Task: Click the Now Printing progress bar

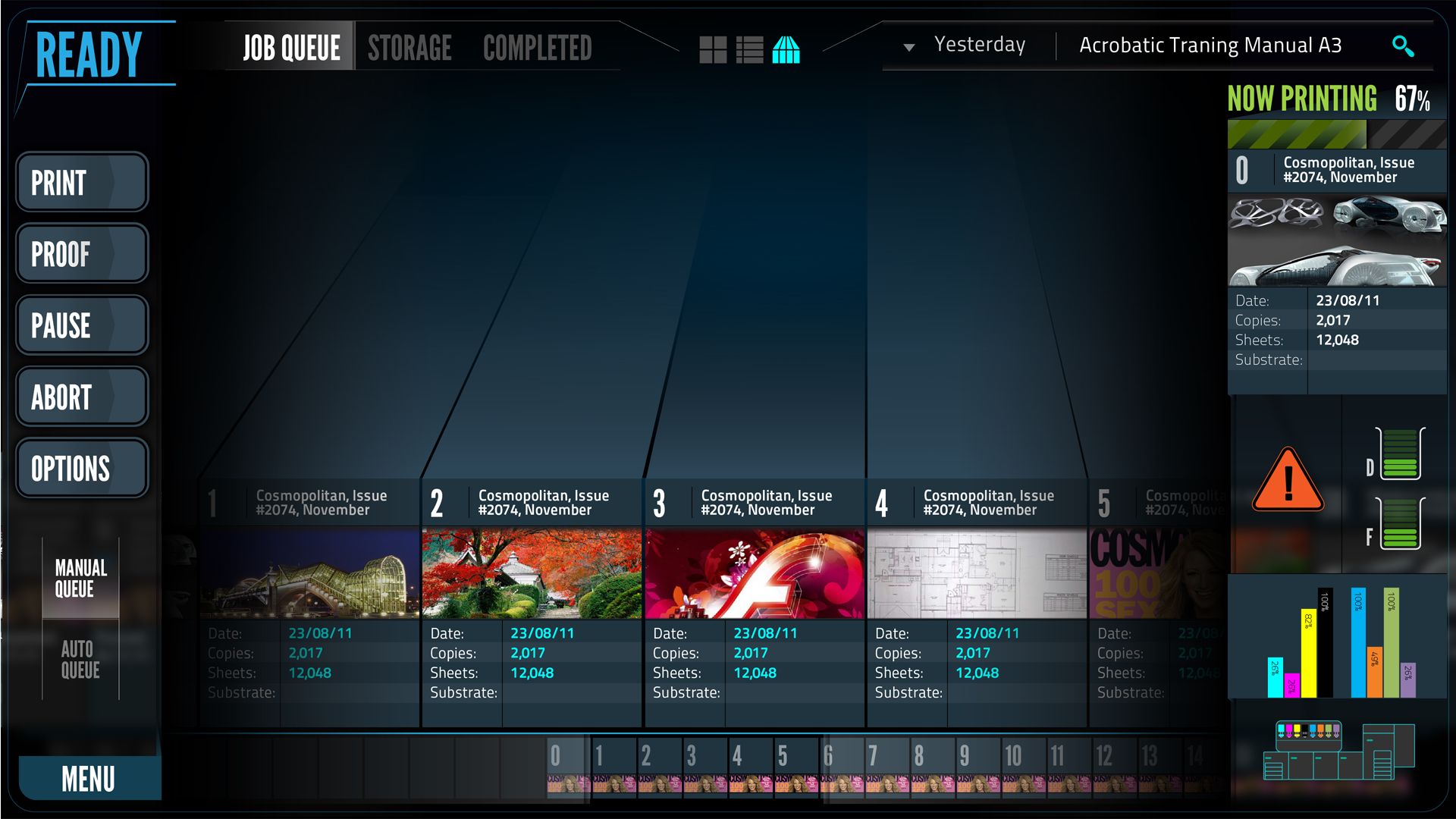Action: click(x=1336, y=134)
